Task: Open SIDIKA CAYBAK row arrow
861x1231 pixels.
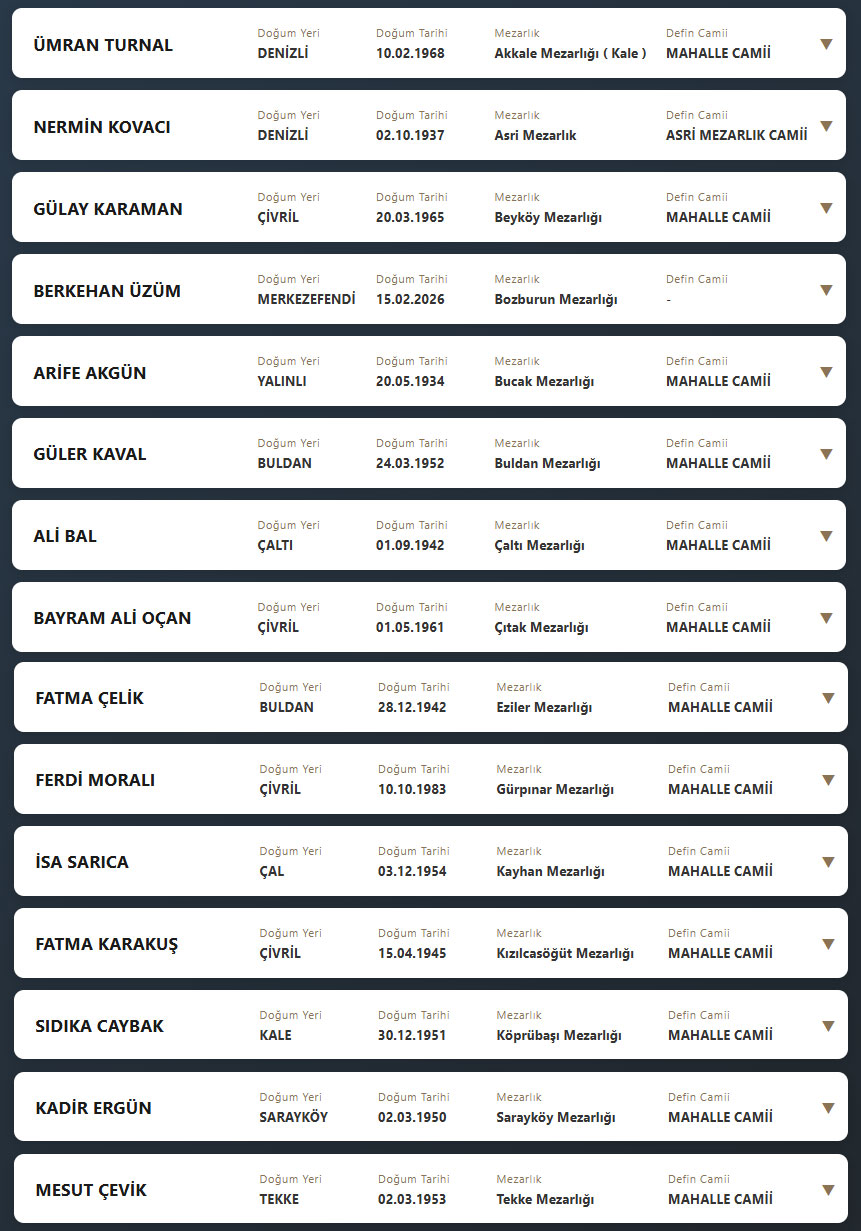Action: coord(828,1026)
